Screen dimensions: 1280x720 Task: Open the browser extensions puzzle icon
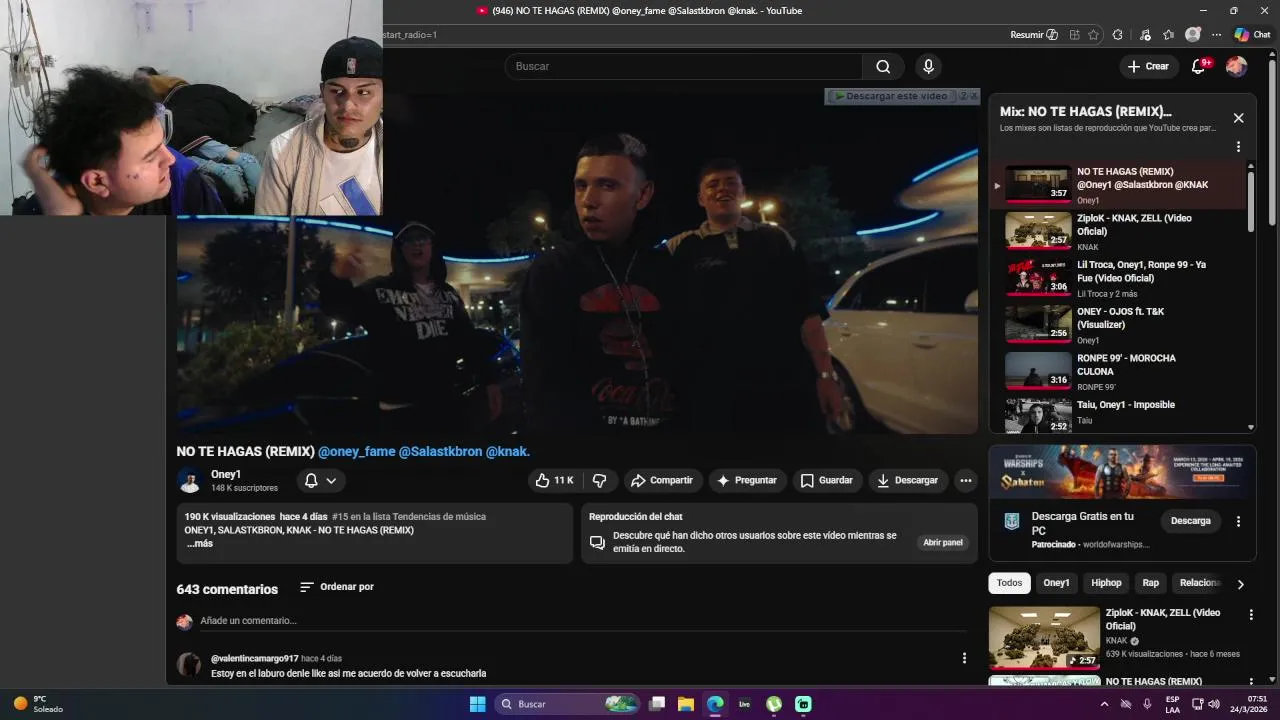1118,35
